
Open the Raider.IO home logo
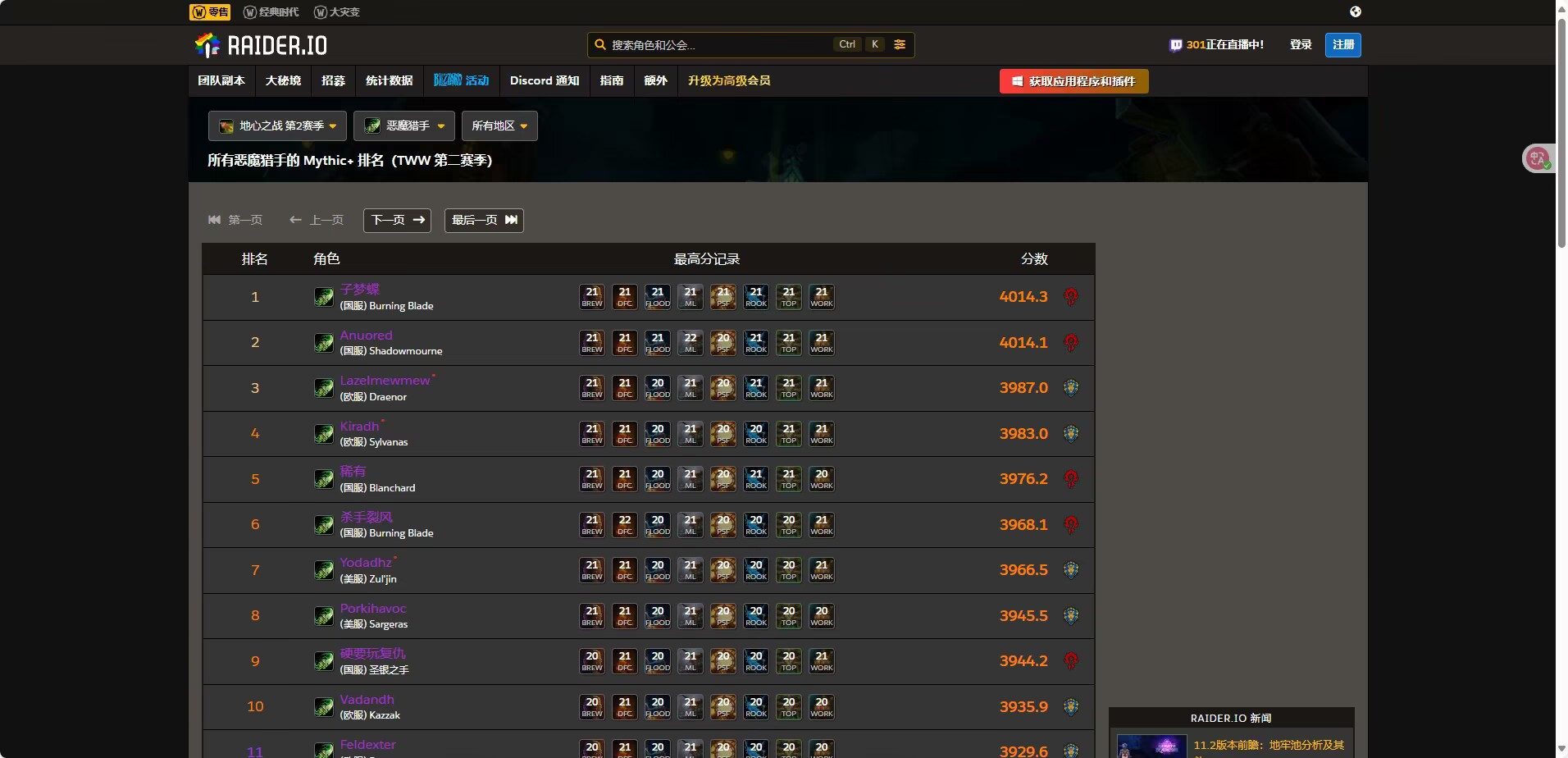click(x=261, y=45)
